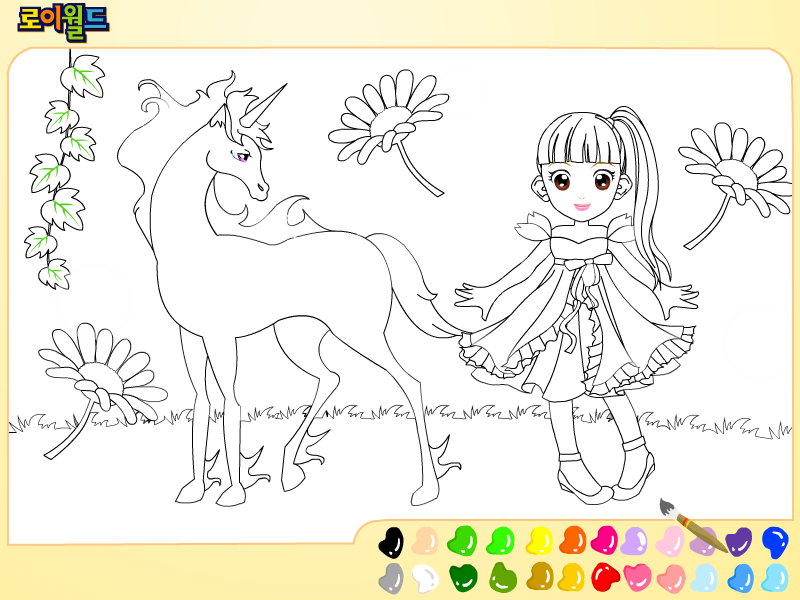Screen dimensions: 800x600
Task: Choose the yellow paint blob
Action: point(540,540)
